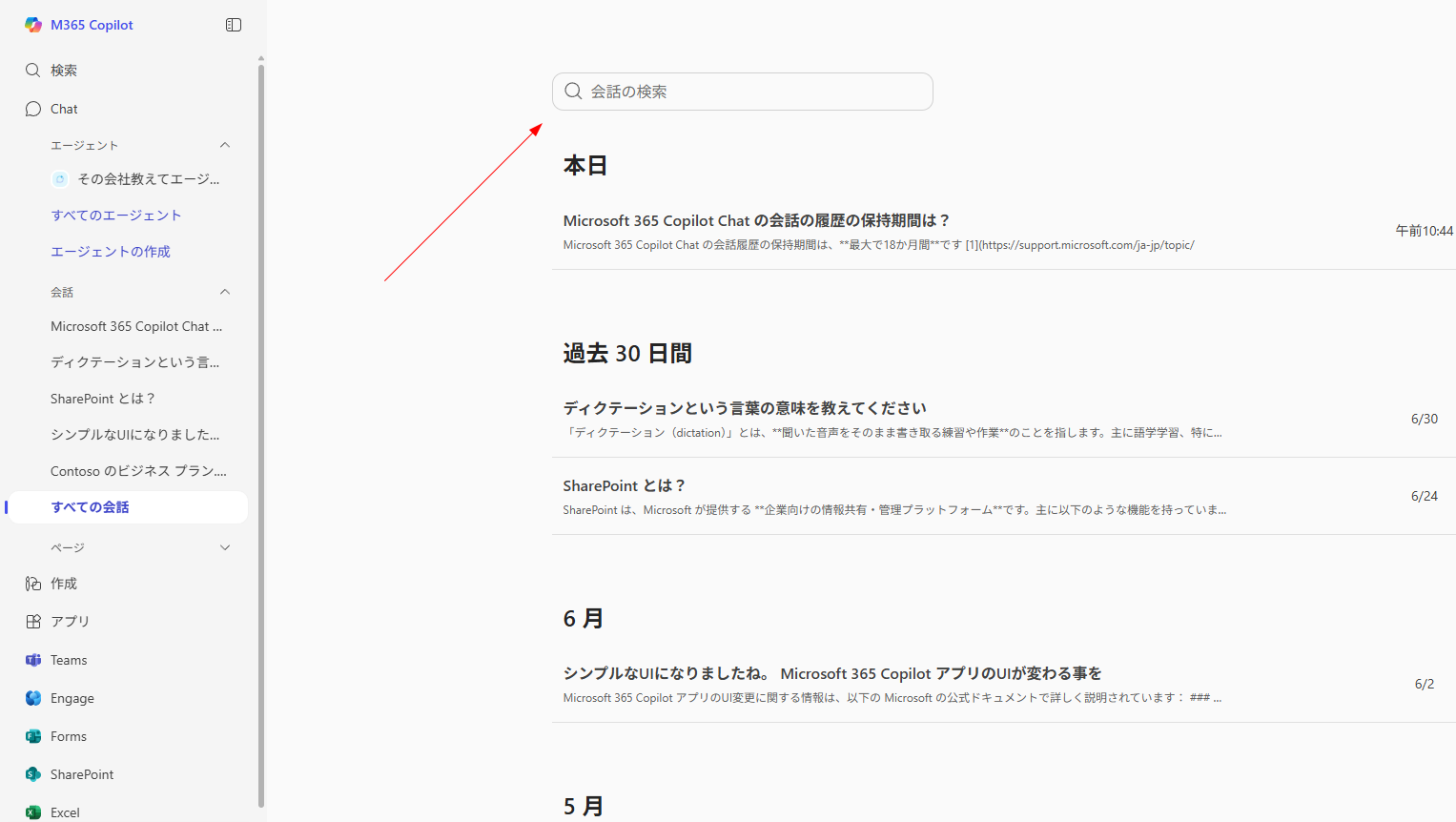1456x822 pixels.
Task: Open Forms via its icon
Action: tap(32, 736)
